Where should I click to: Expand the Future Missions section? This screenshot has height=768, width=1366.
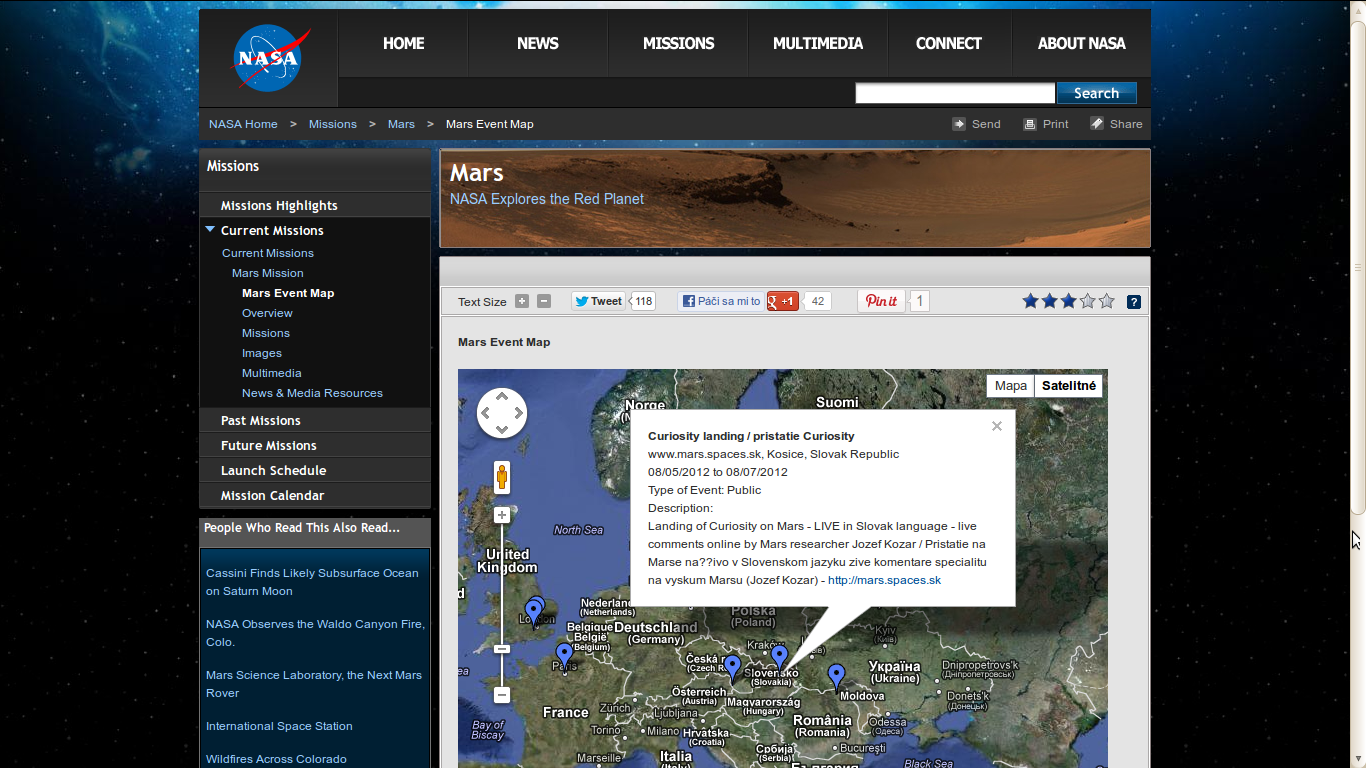pyautogui.click(x=269, y=445)
